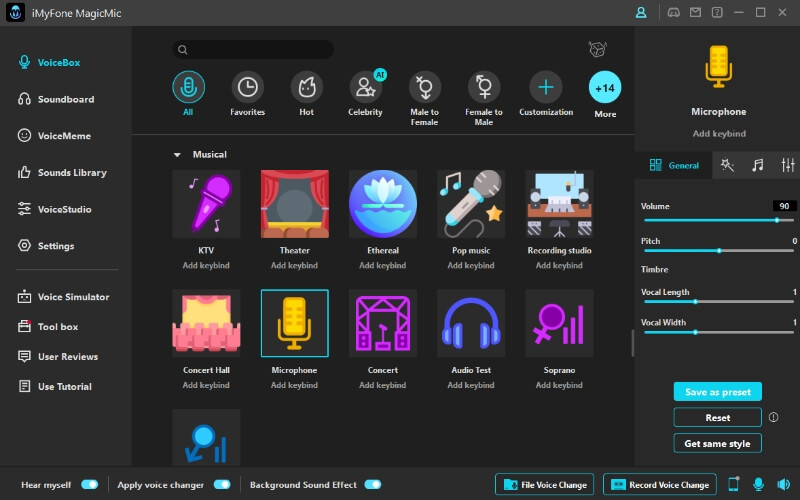800x500 pixels.
Task: Click the Vocal Width slider track
Action: point(719,332)
